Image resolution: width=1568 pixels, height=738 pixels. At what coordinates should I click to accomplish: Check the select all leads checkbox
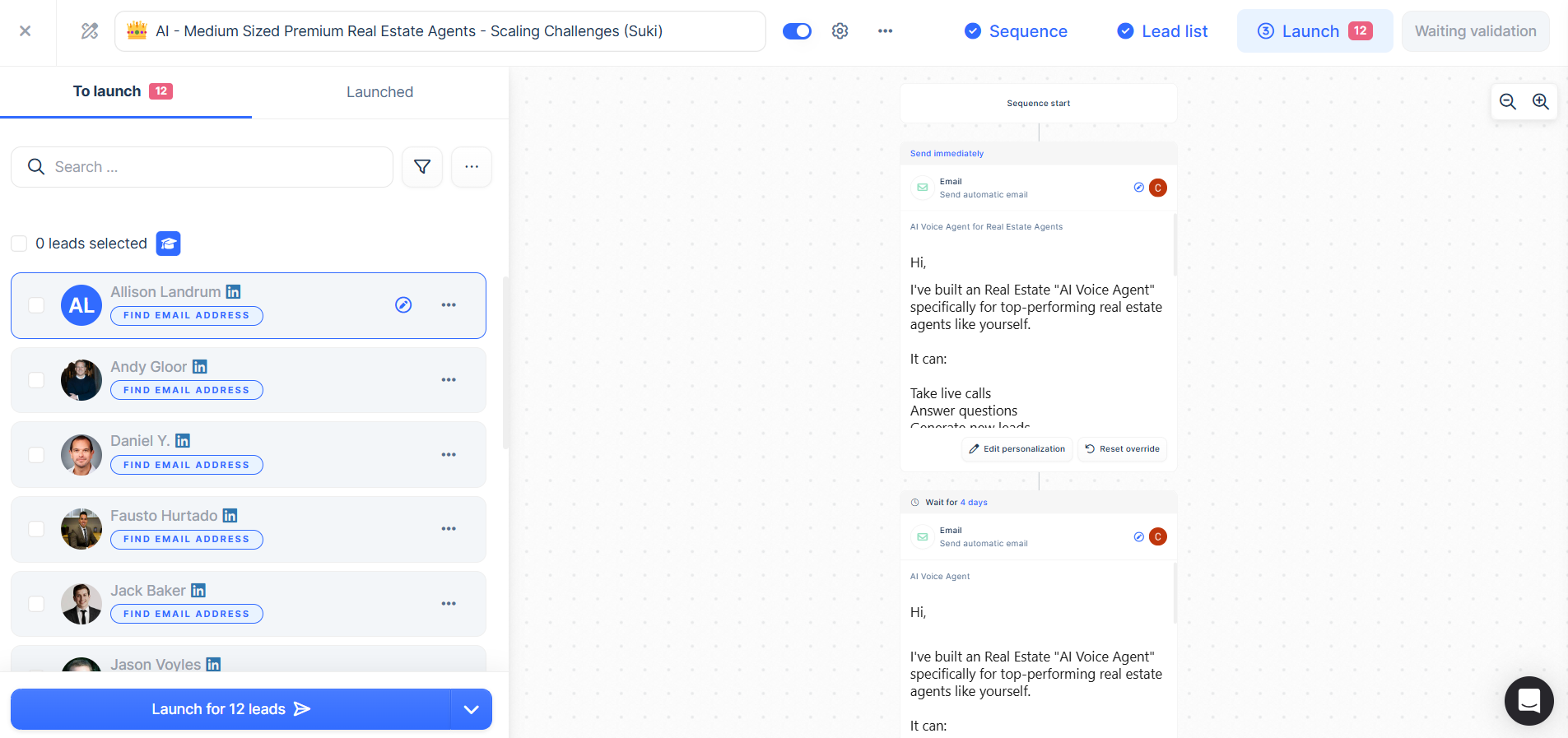pyautogui.click(x=19, y=244)
